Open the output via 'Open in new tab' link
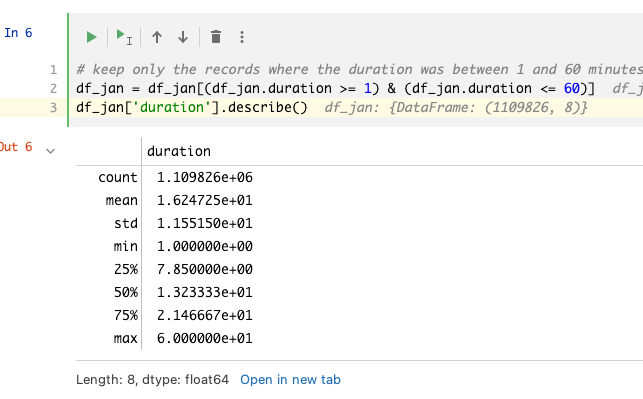 290,380
